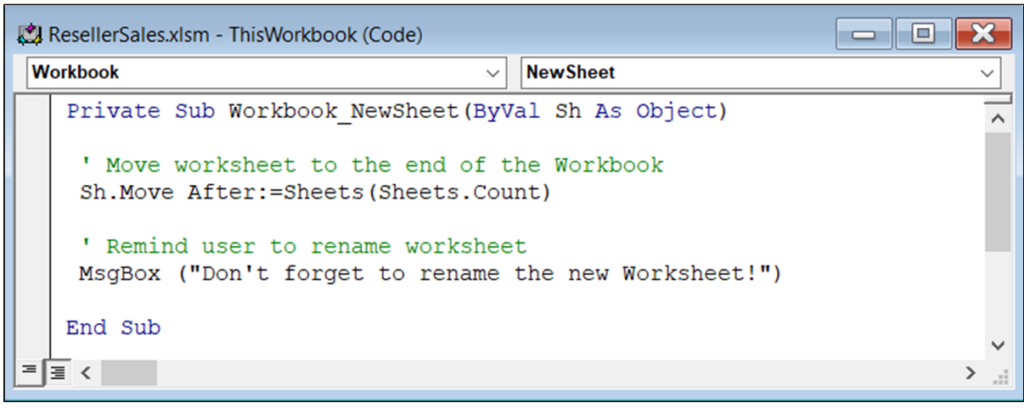Open the Workbook object dropdown
Screen dimensions: 1024x408
[493, 73]
